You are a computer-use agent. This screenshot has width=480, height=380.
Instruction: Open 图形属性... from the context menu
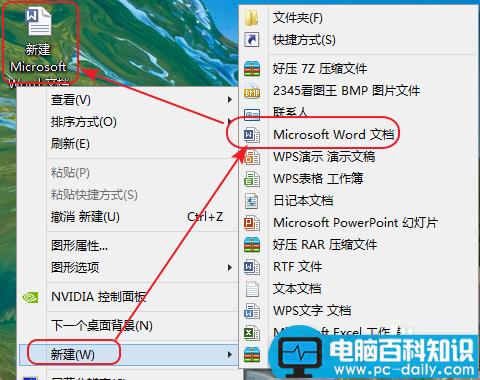(79, 246)
